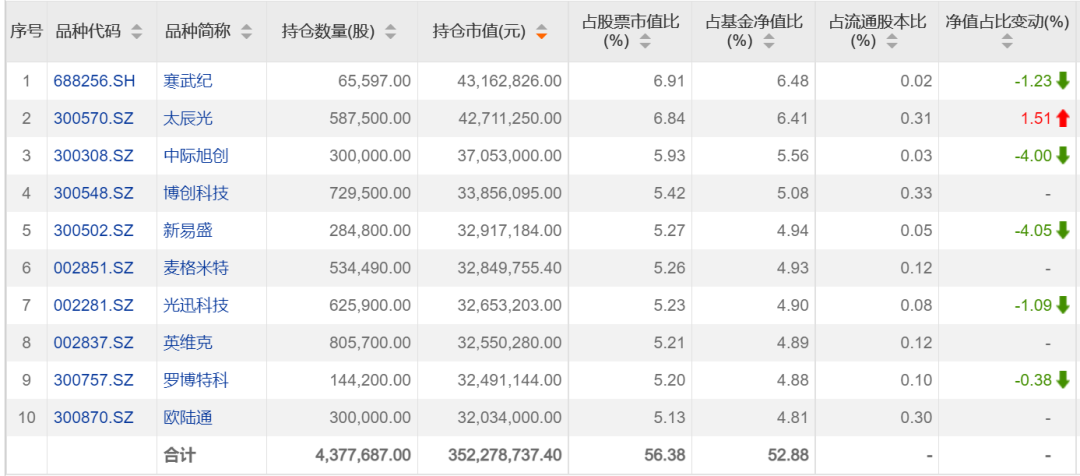Select holding quantity 65,597.00

374,81
